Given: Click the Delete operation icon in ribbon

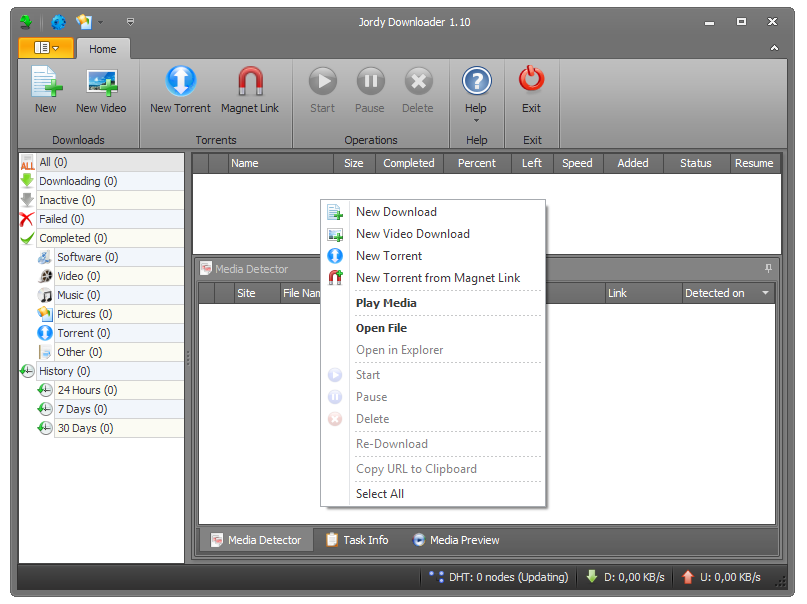Looking at the screenshot, I should click(x=418, y=81).
